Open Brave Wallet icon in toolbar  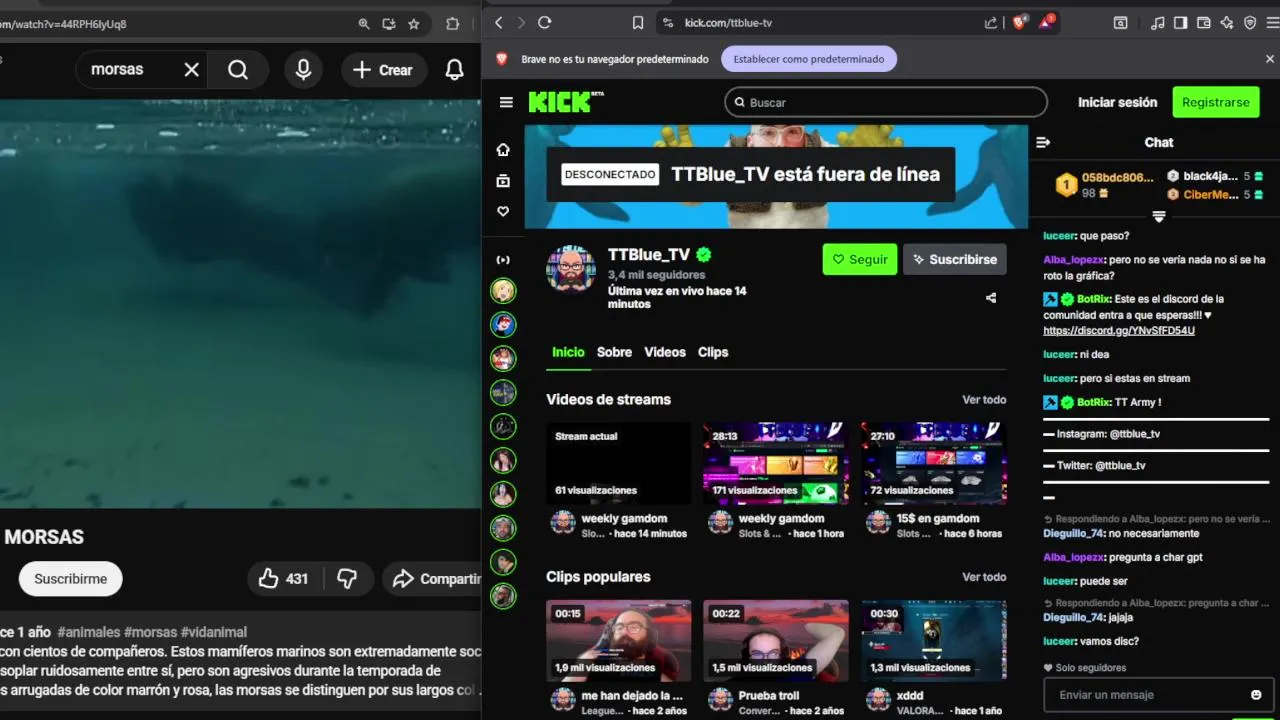[x=1204, y=22]
